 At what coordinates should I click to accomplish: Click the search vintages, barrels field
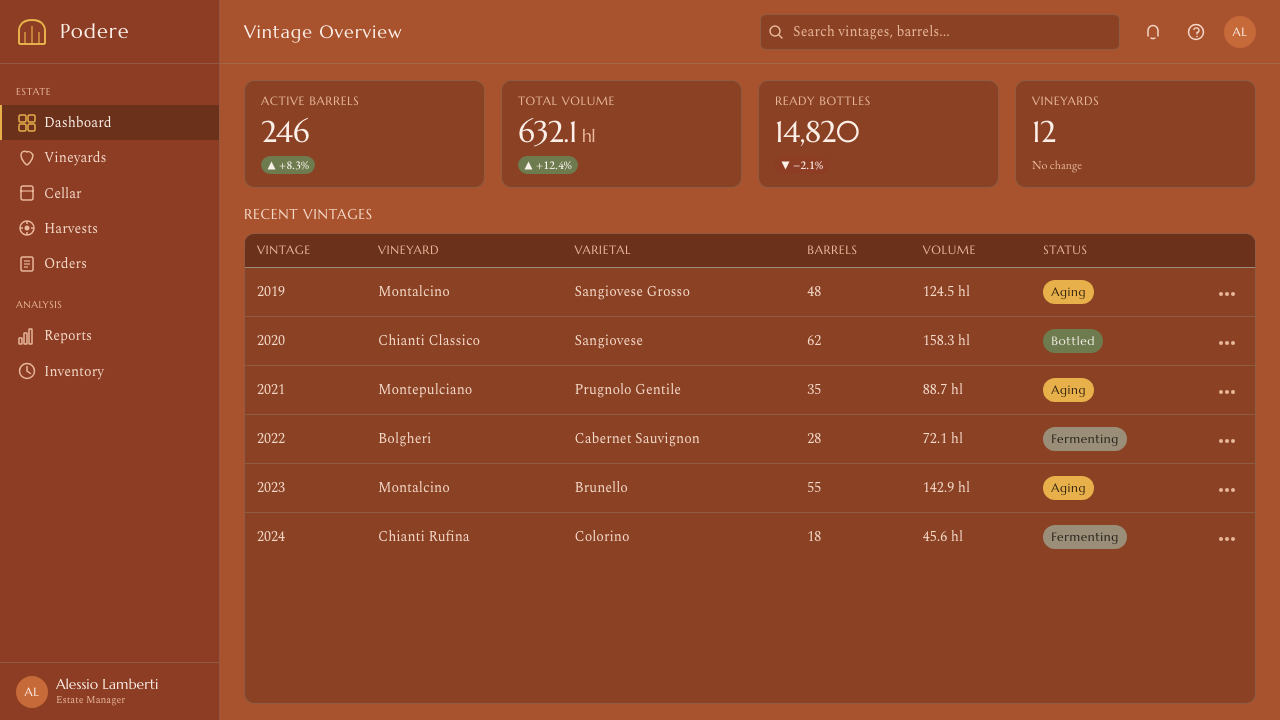pos(940,32)
